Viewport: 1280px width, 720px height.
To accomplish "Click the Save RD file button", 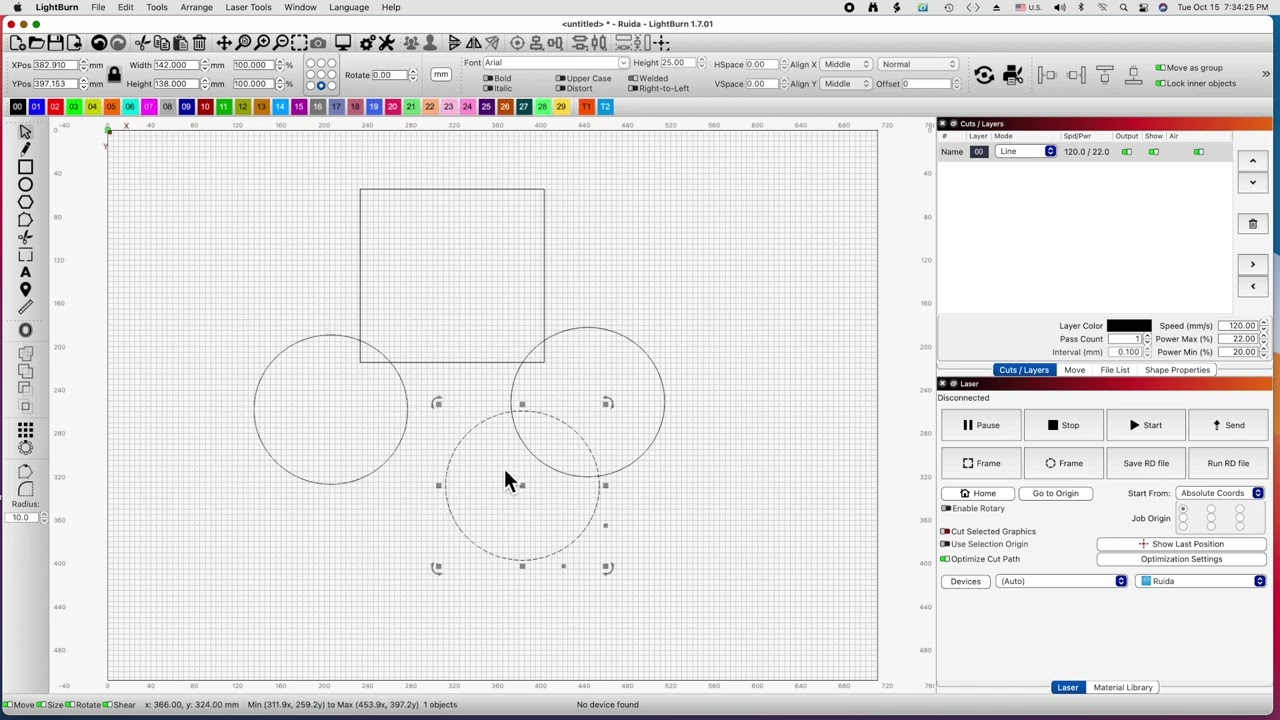I will click(x=1146, y=463).
